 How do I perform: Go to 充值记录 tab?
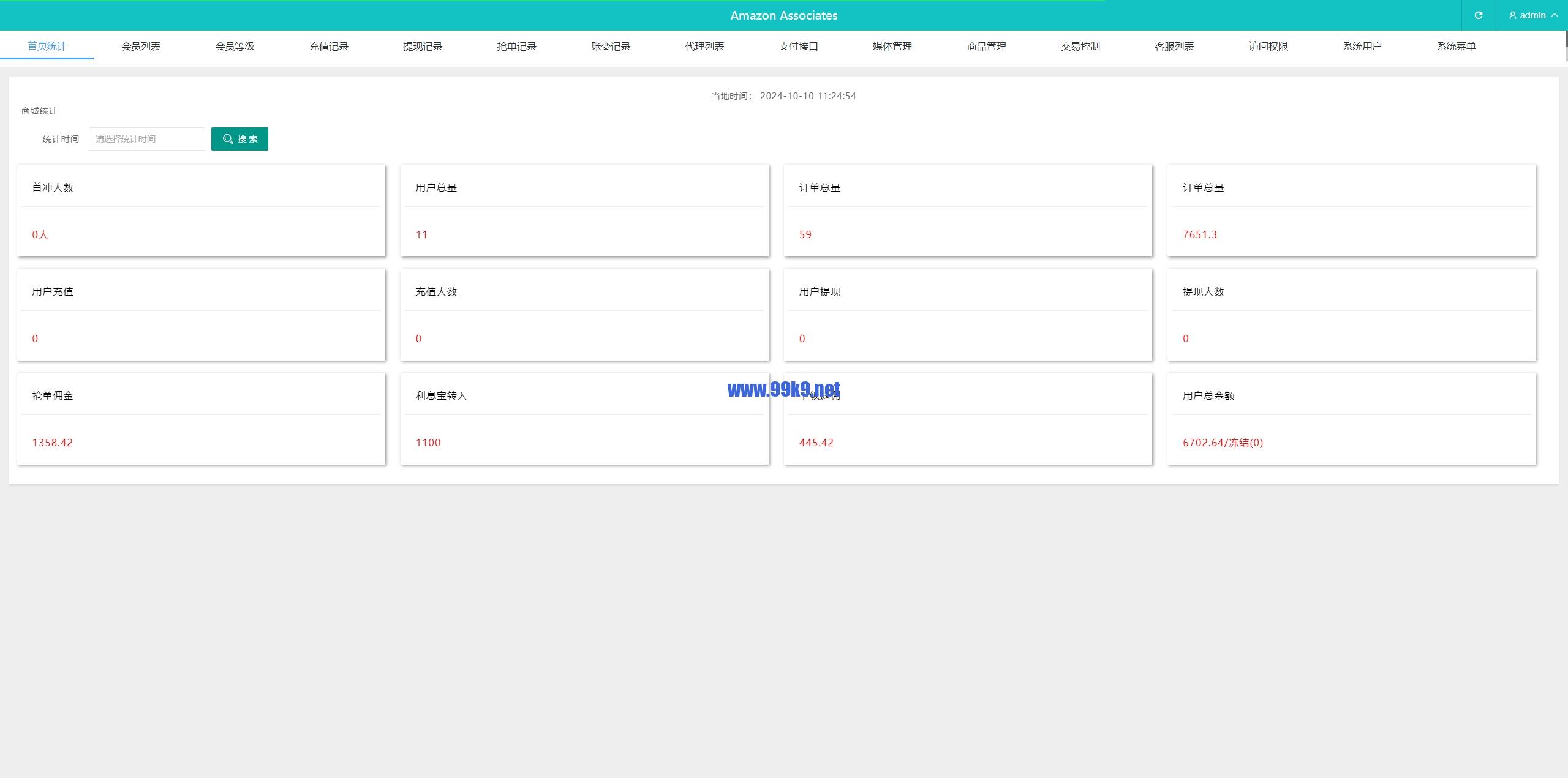(x=329, y=46)
